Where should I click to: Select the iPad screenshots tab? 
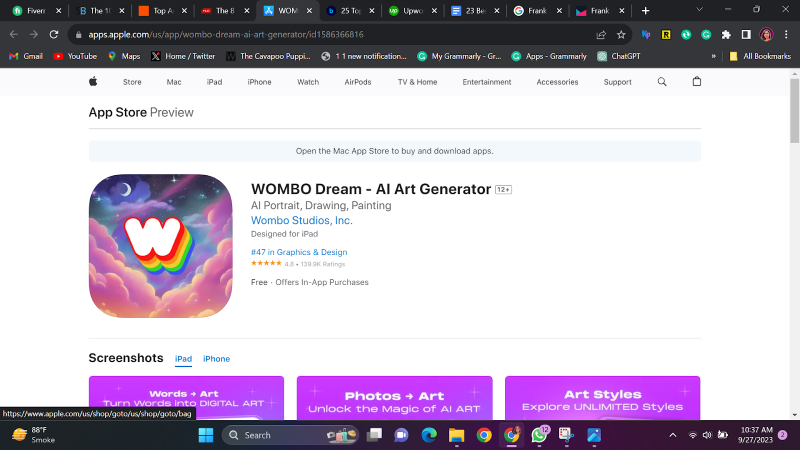tap(183, 359)
